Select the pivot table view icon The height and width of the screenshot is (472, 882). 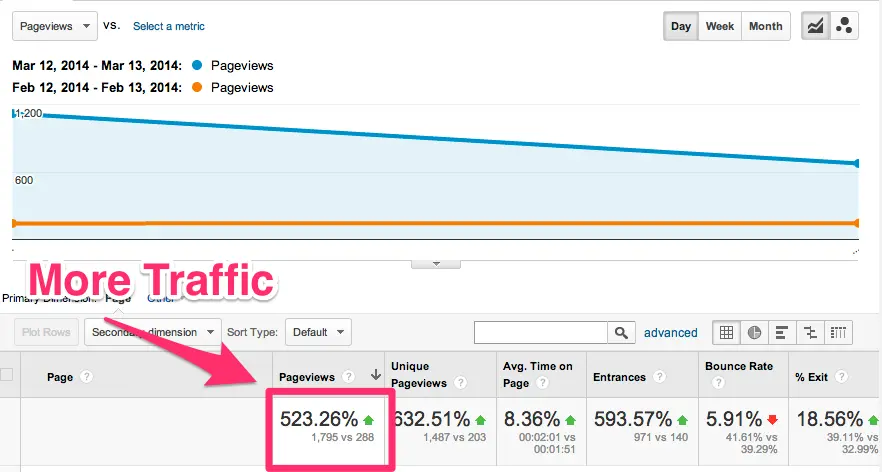[x=839, y=332]
